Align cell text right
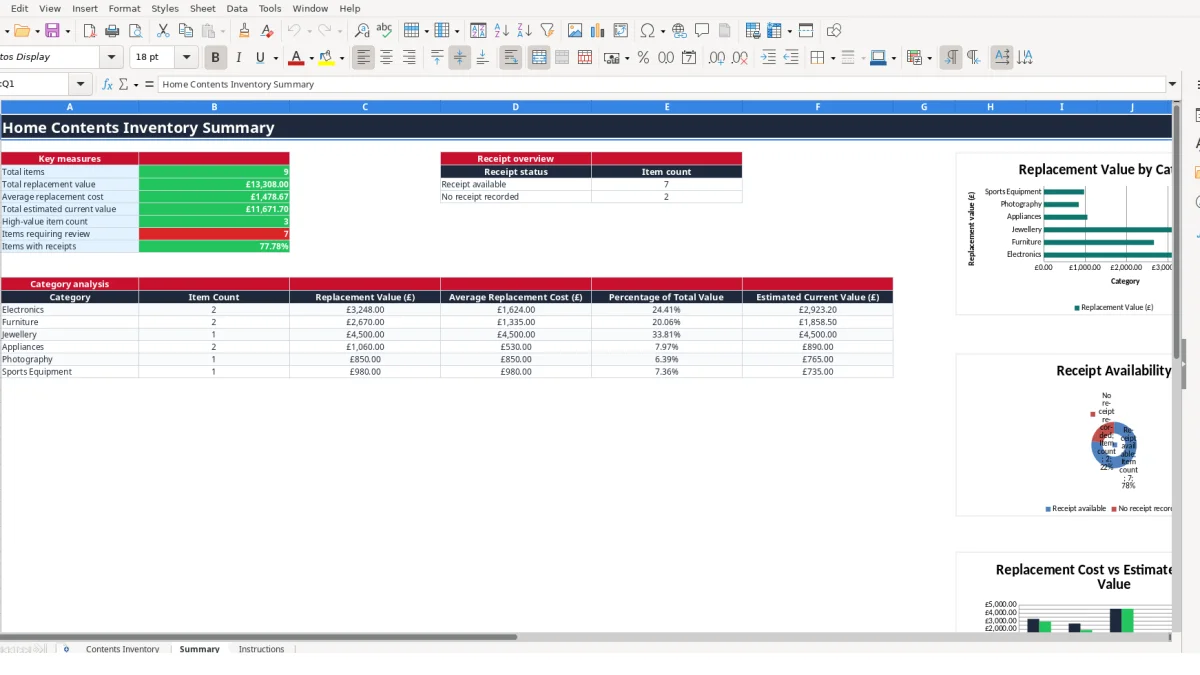The height and width of the screenshot is (675, 1200). [409, 58]
